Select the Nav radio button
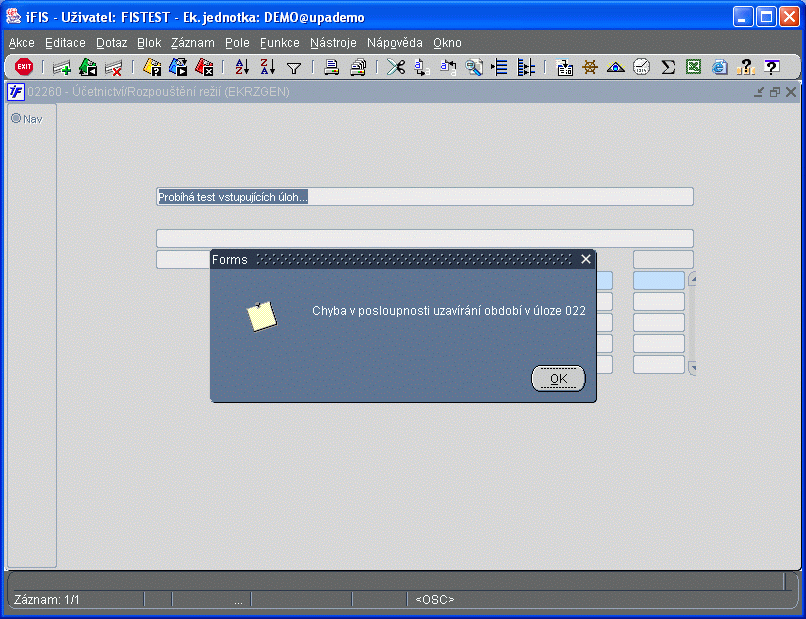806x619 pixels. pos(16,118)
